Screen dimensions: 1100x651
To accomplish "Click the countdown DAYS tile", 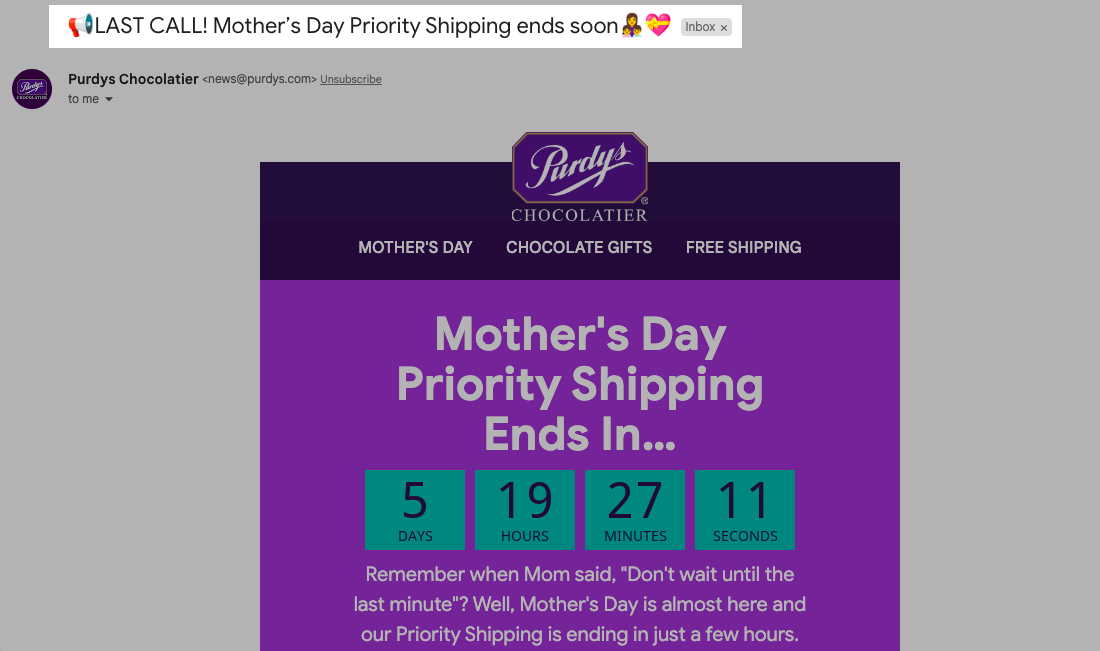I will [415, 510].
